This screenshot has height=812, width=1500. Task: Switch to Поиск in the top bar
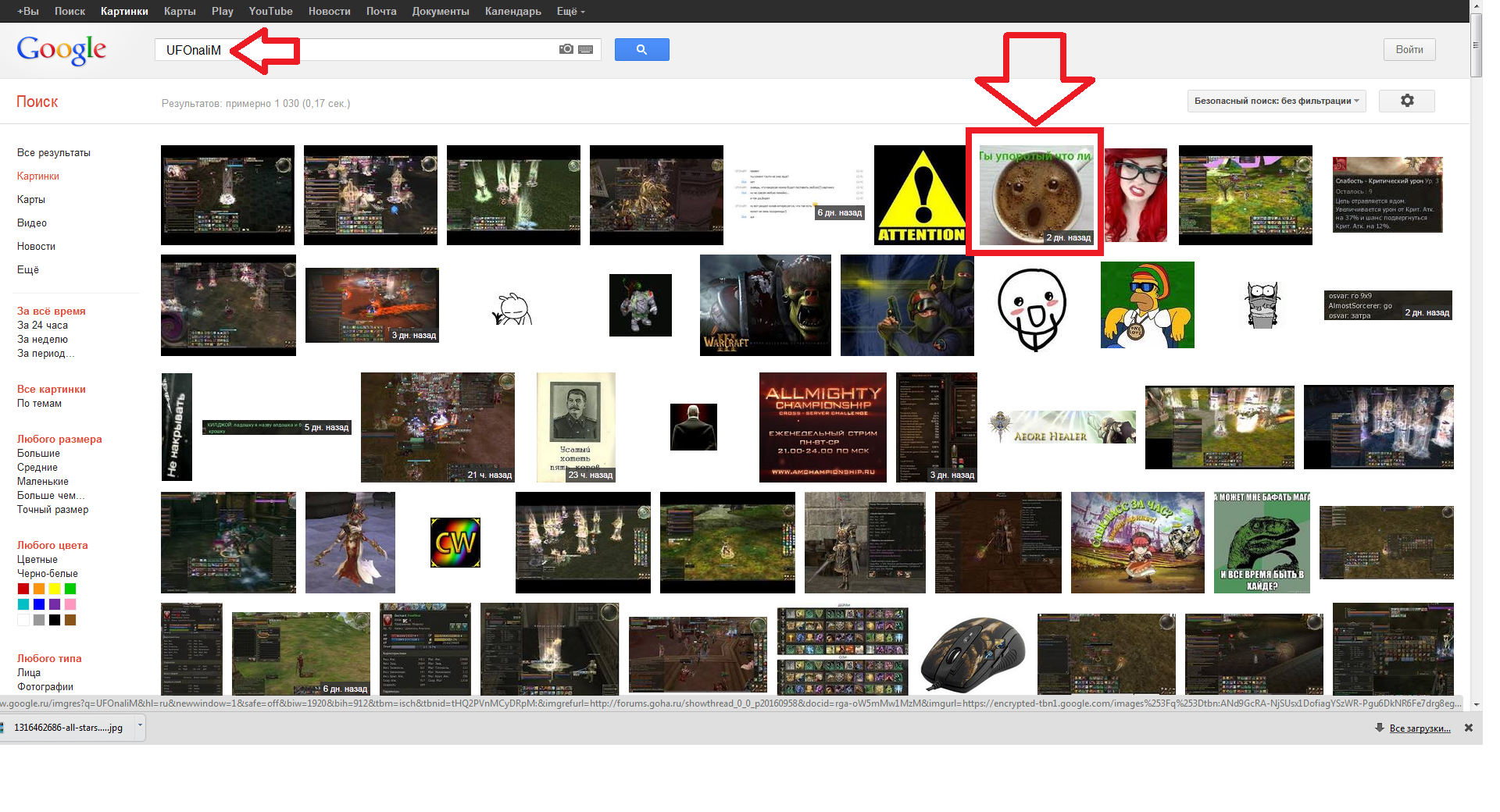point(70,11)
